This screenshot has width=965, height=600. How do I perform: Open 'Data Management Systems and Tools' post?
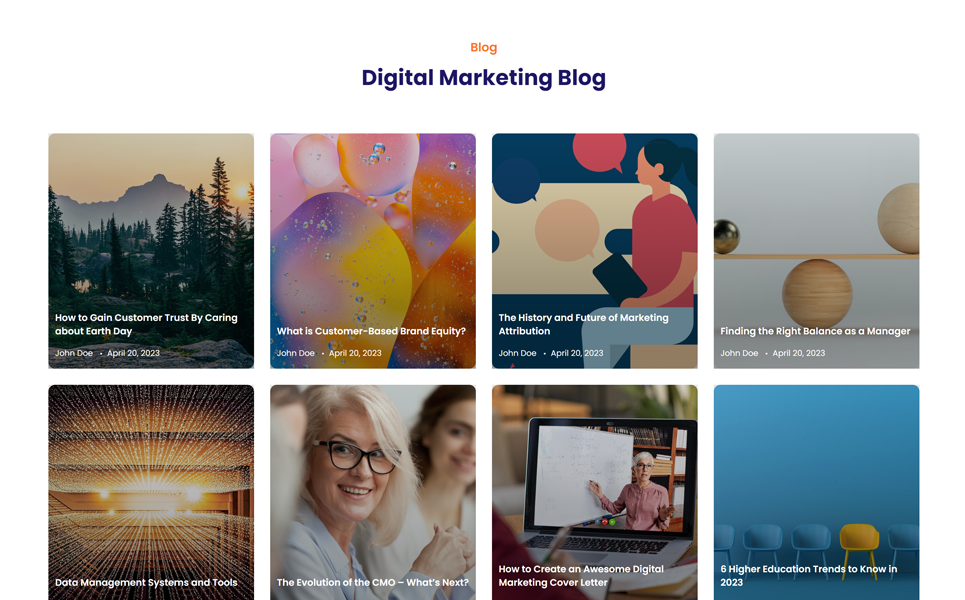coord(146,582)
